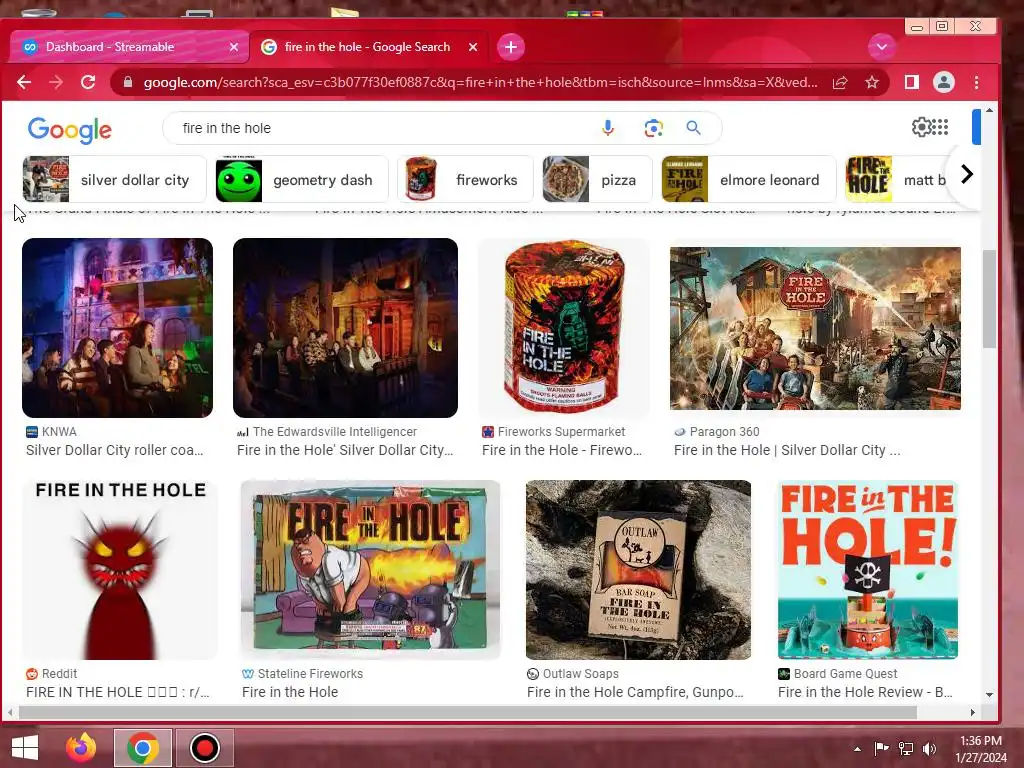Show more filter chips with right chevron
Image resolution: width=1024 pixels, height=768 pixels.
tap(967, 174)
